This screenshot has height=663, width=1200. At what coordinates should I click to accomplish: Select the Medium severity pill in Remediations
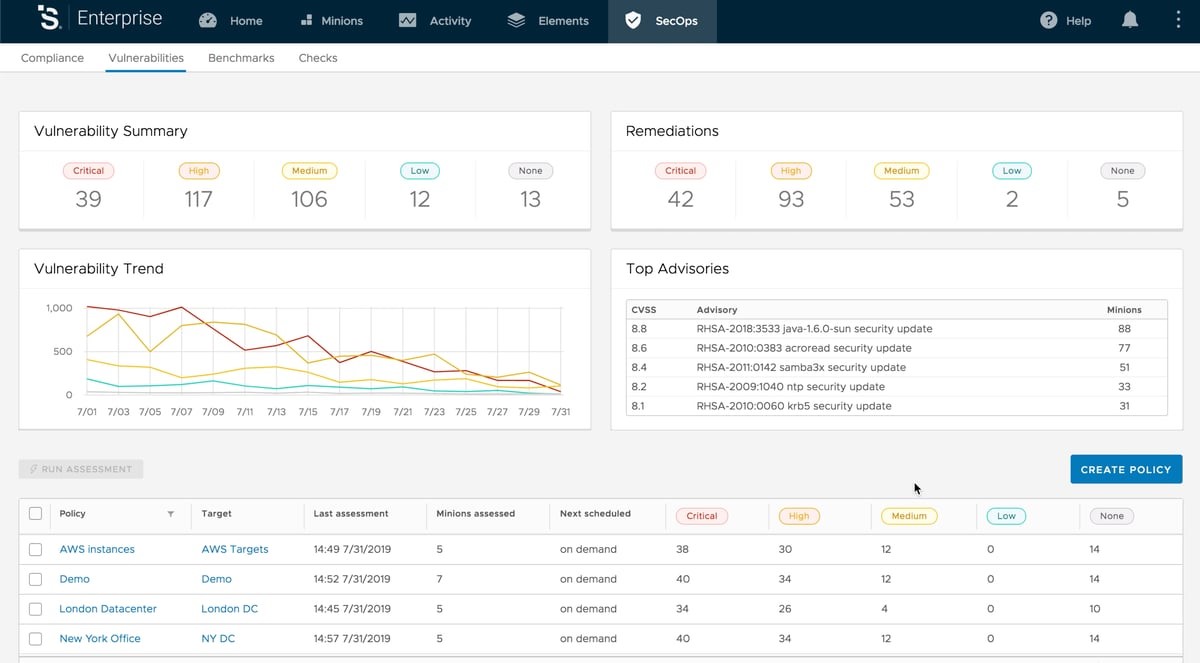pos(901,171)
